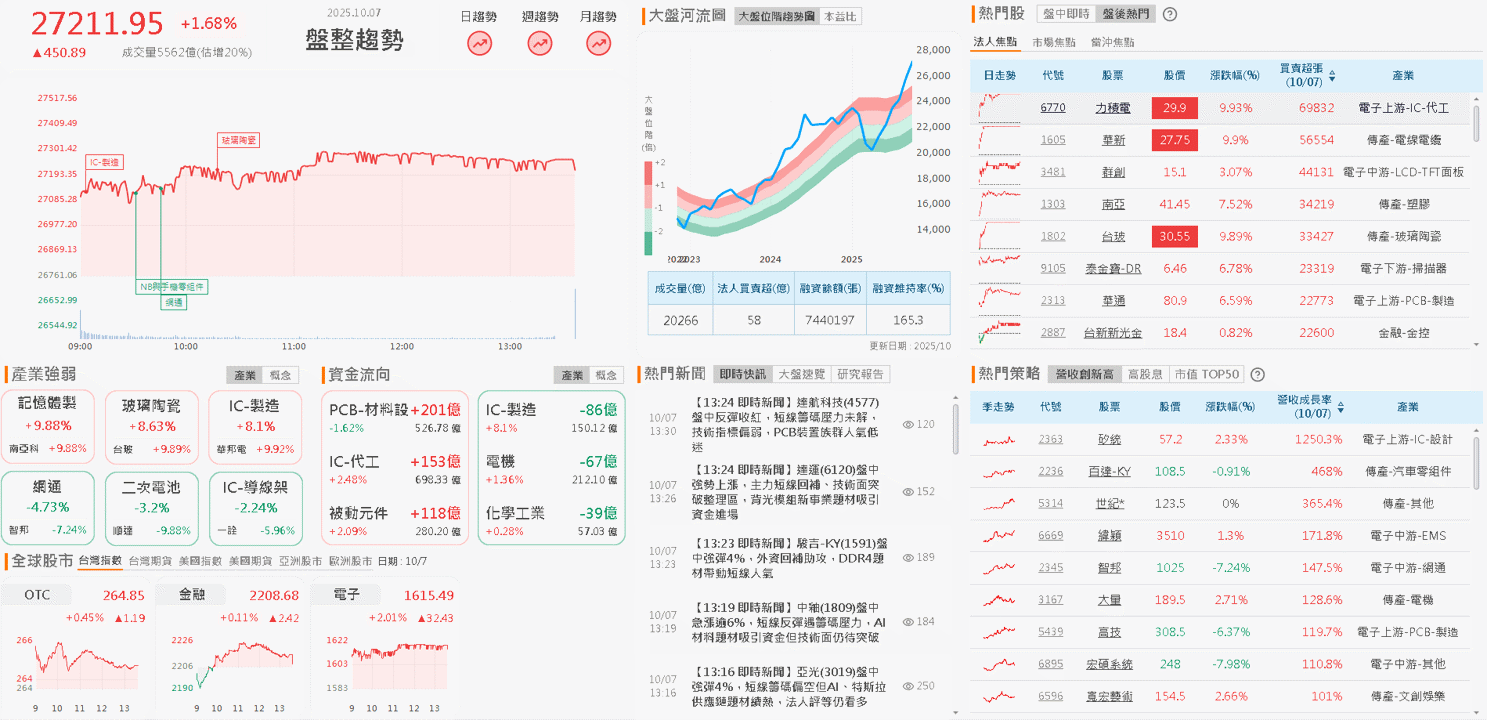Click the 月趨勢 monthly trend arrow icon
The height and width of the screenshot is (720, 1487).
coord(599,43)
